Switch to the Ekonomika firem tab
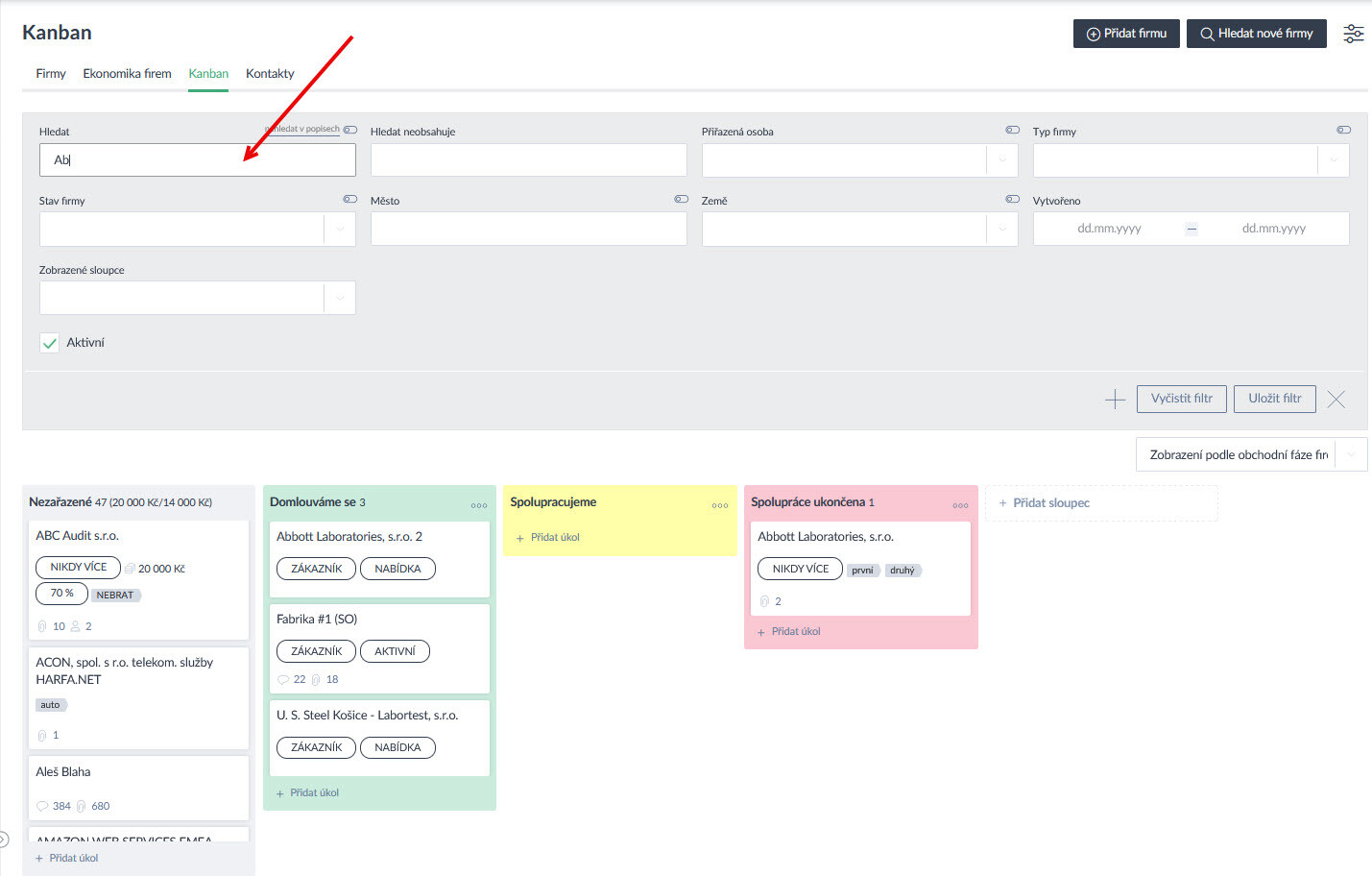1372x876 pixels. tap(127, 74)
